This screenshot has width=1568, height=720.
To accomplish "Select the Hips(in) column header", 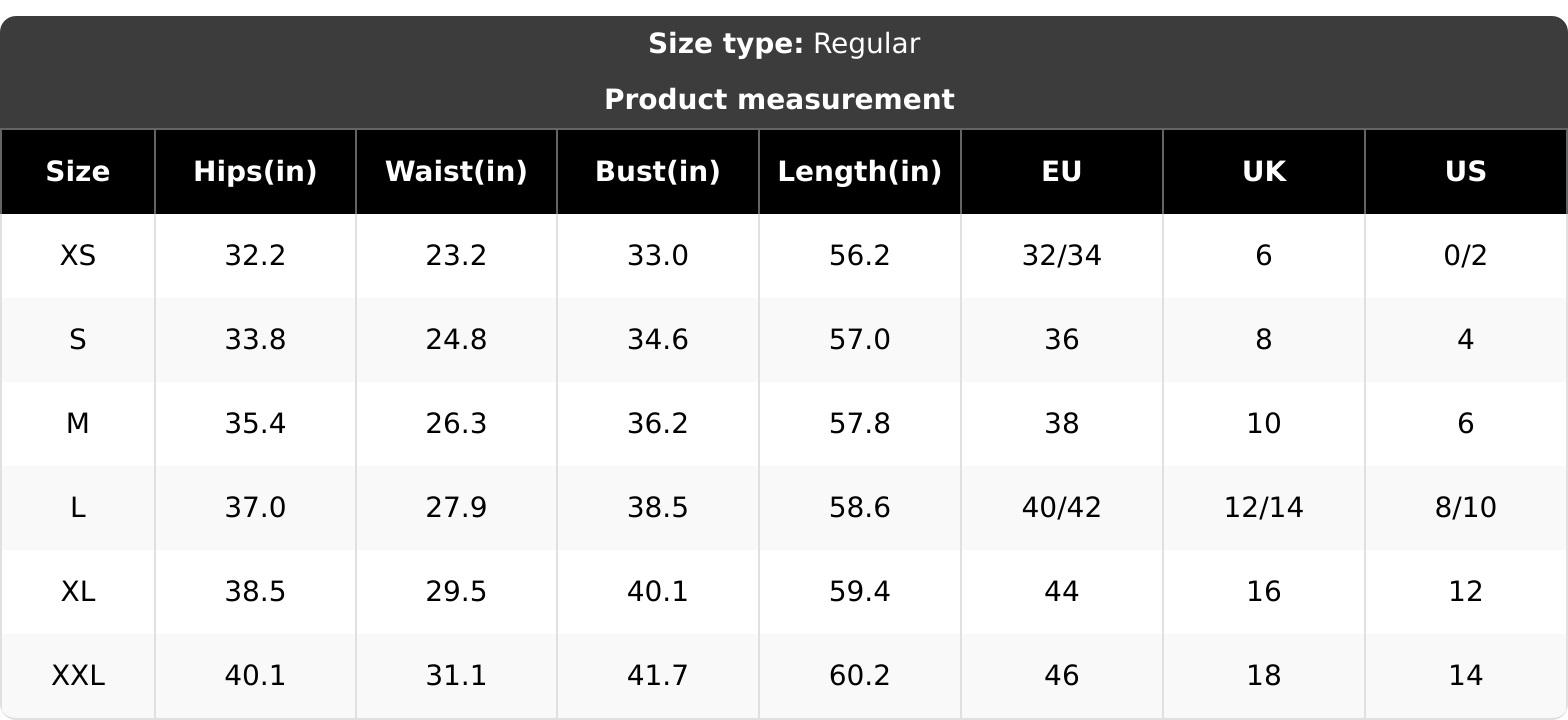I will (255, 172).
